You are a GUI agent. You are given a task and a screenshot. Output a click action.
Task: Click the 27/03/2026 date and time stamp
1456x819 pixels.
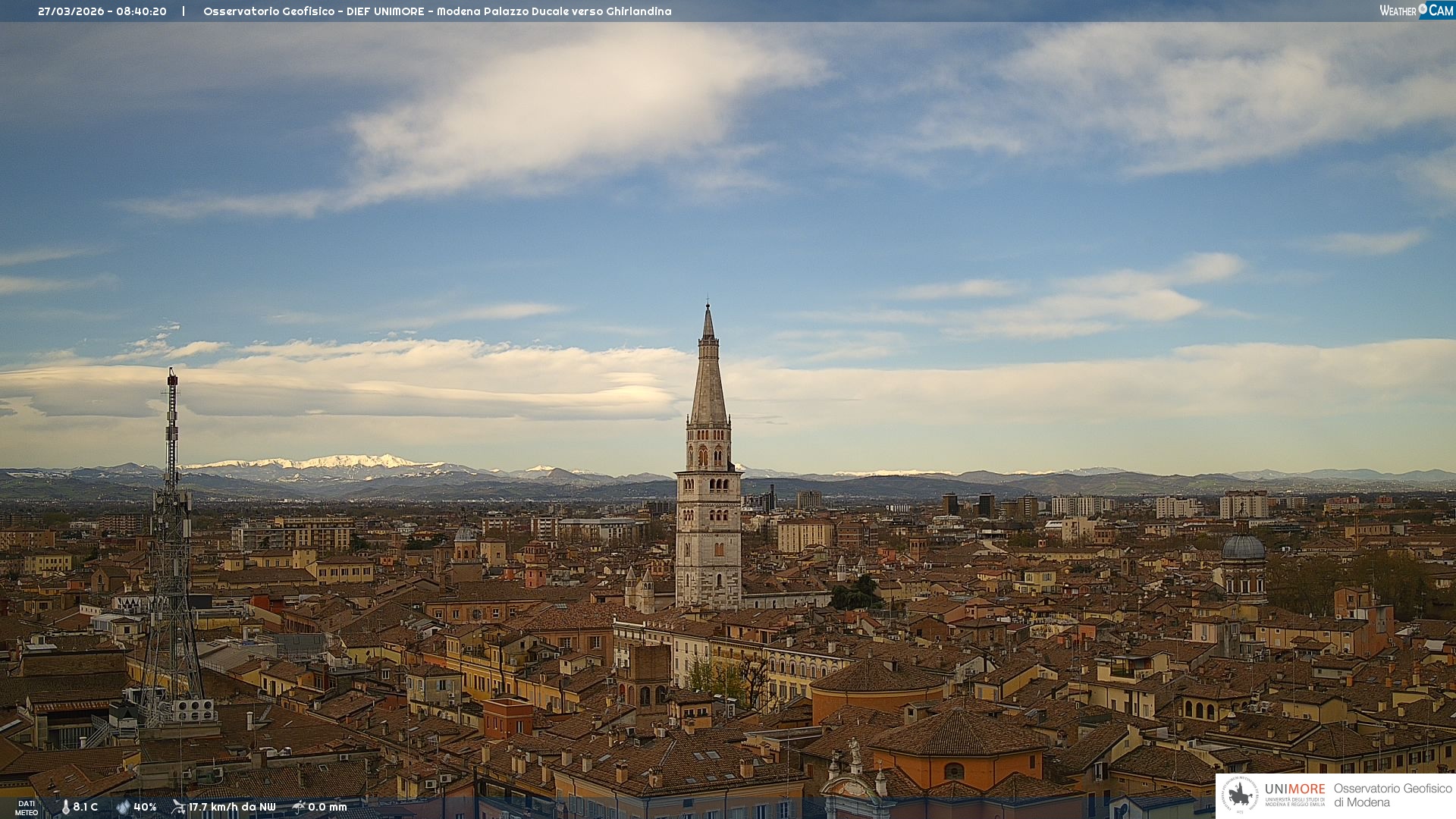tap(102, 11)
